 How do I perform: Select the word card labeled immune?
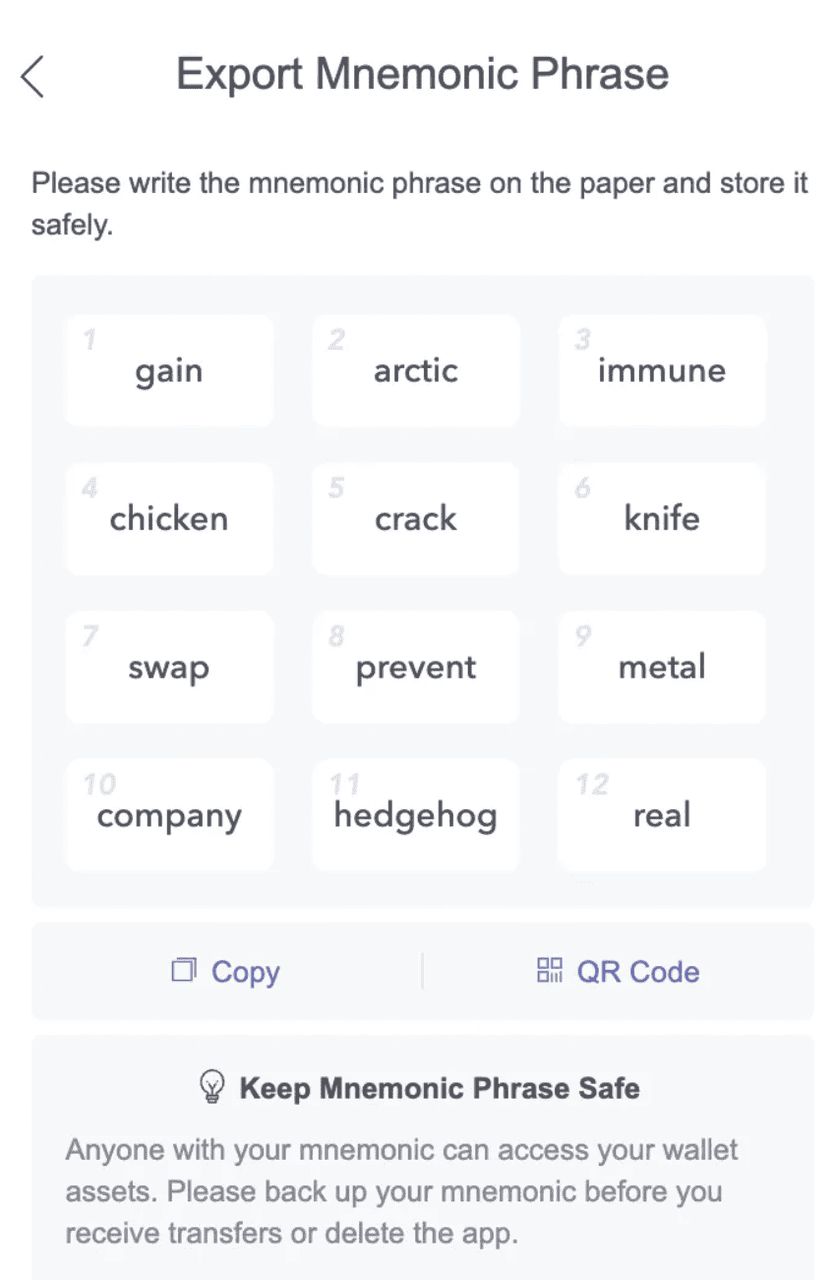click(661, 370)
